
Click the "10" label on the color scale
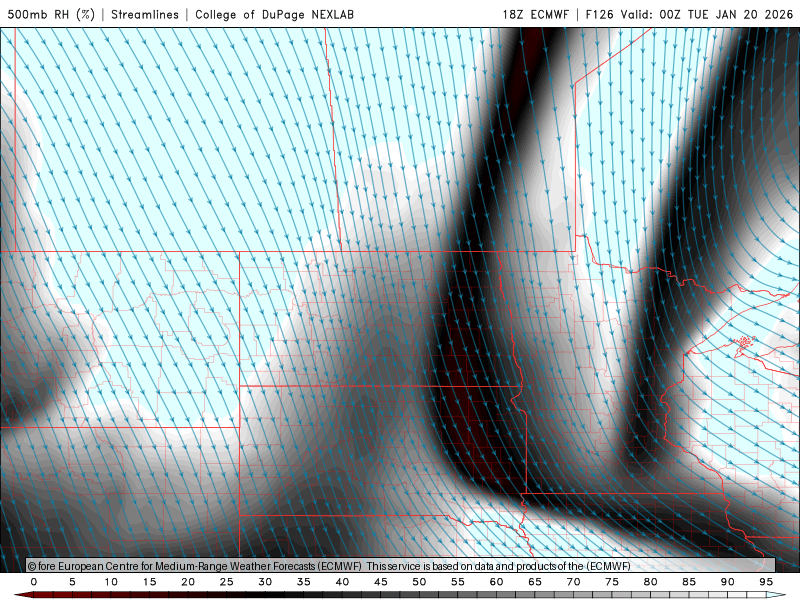(111, 582)
